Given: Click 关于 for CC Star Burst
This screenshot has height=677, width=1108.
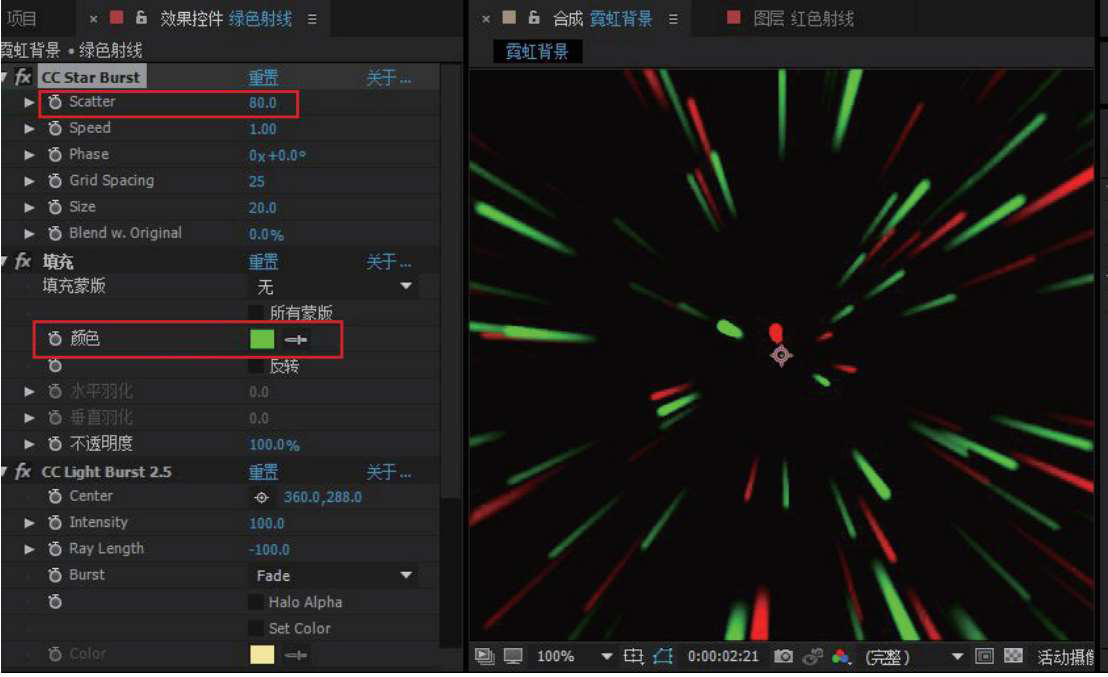Looking at the screenshot, I should 388,78.
